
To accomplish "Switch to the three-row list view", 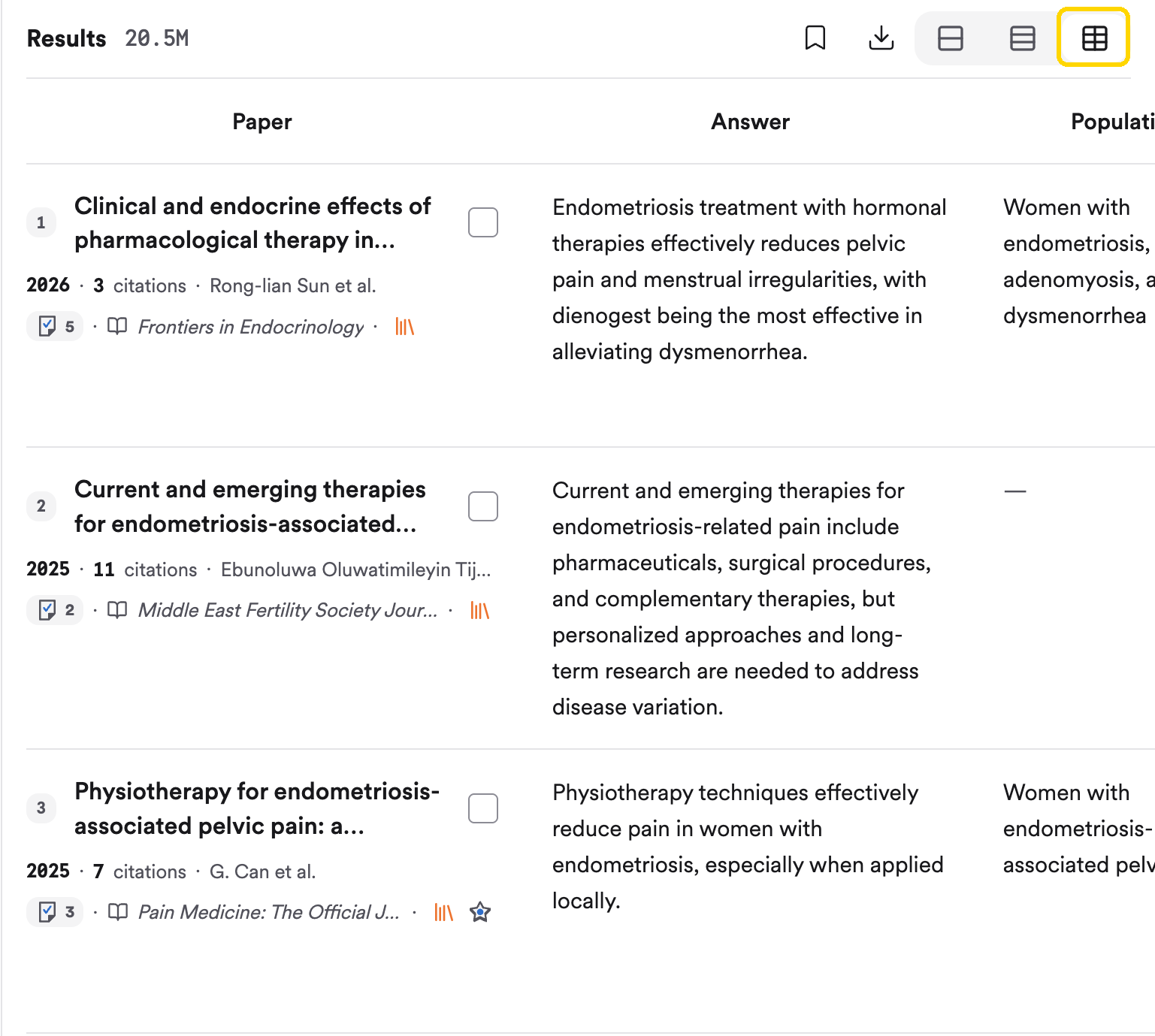I will coord(1023,38).
